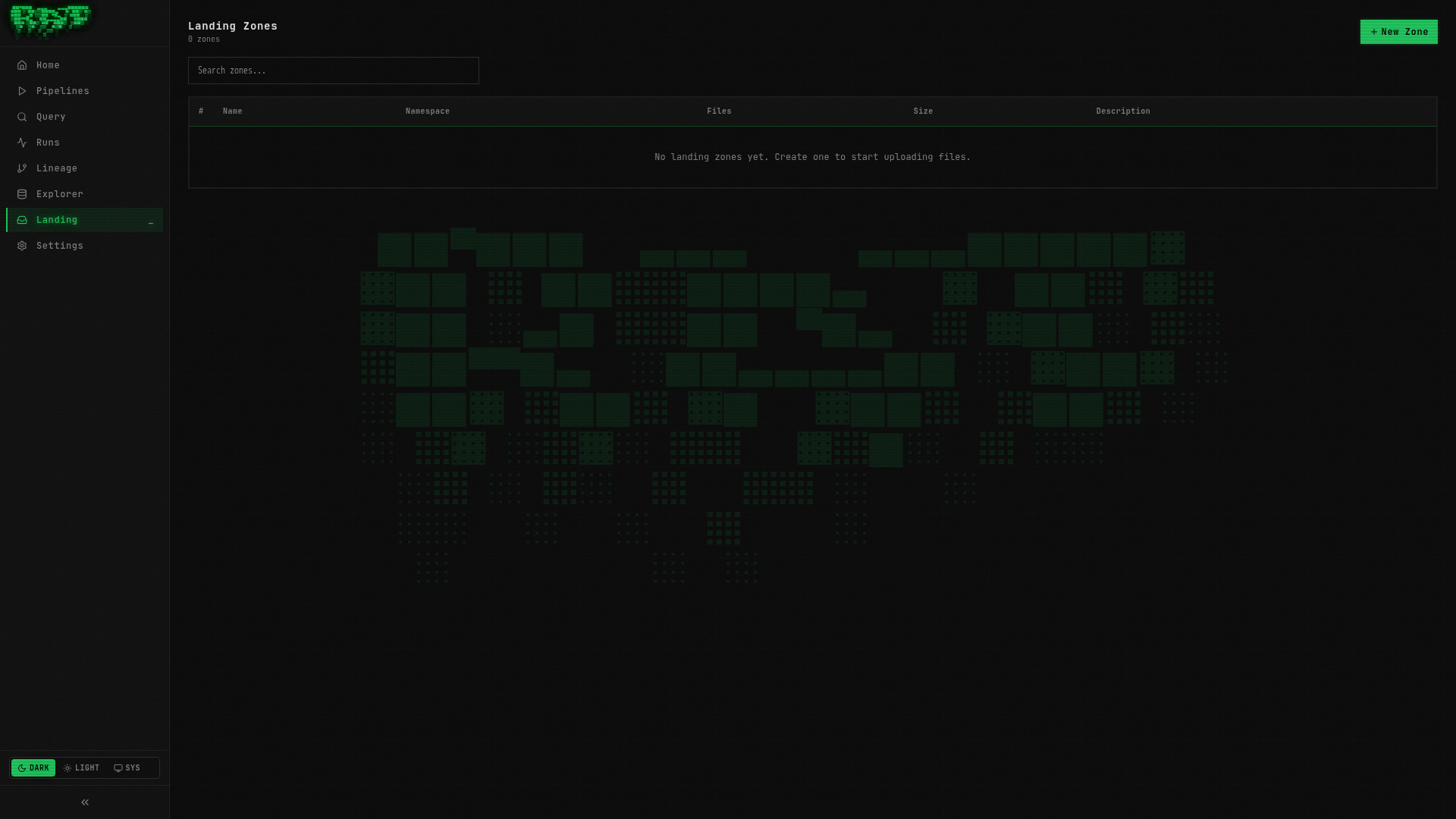Click the Settings gear icon
This screenshot has height=819, width=1456.
[22, 246]
